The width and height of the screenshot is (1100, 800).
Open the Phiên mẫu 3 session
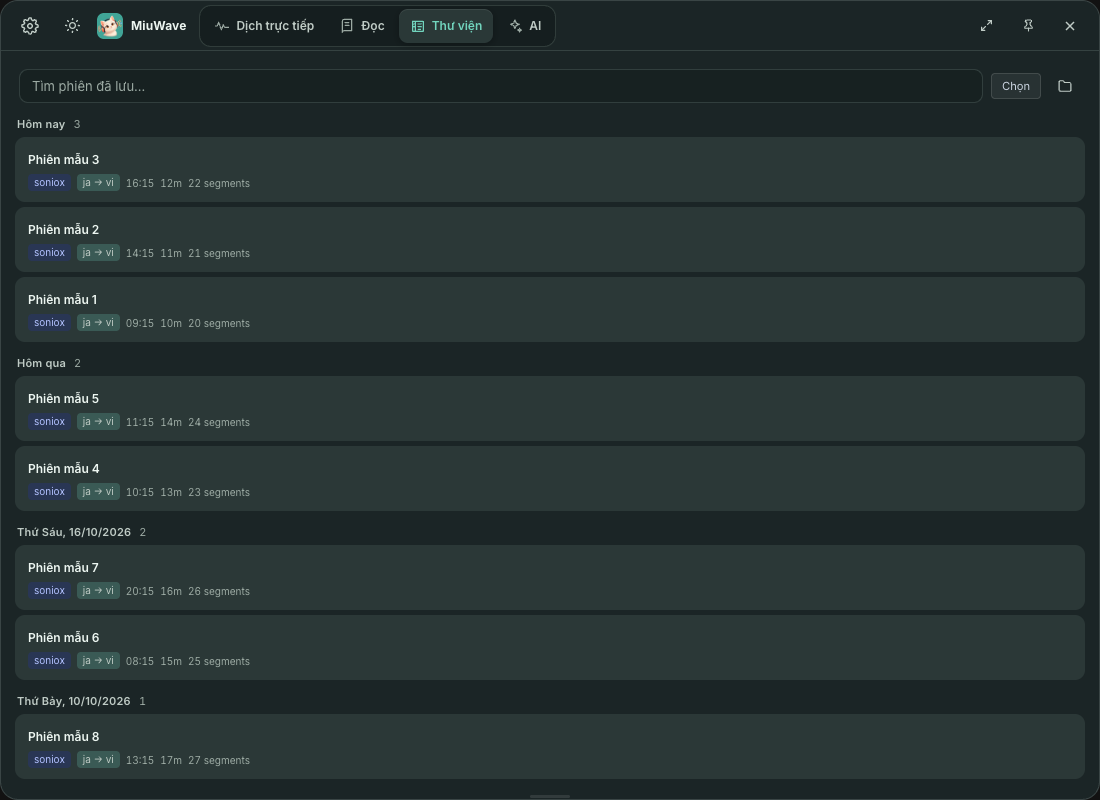click(550, 170)
